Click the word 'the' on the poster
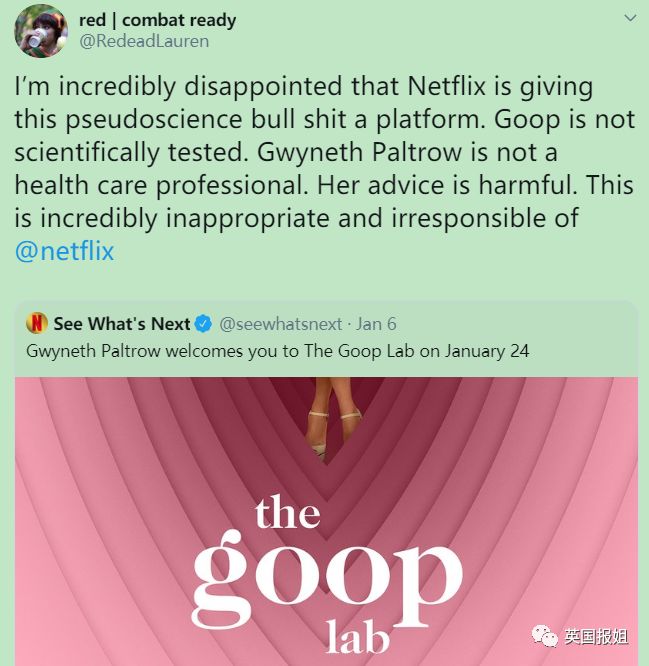Image resolution: width=649 pixels, height=666 pixels. click(288, 512)
